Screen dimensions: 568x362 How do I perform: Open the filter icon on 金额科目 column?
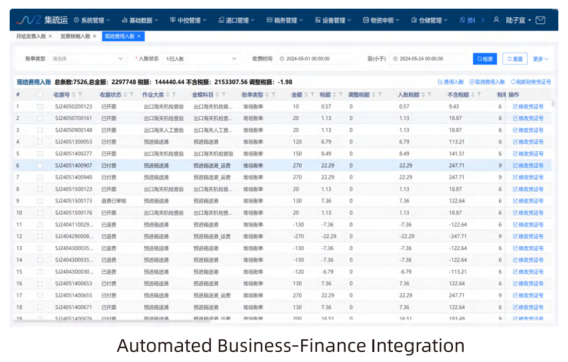point(224,95)
